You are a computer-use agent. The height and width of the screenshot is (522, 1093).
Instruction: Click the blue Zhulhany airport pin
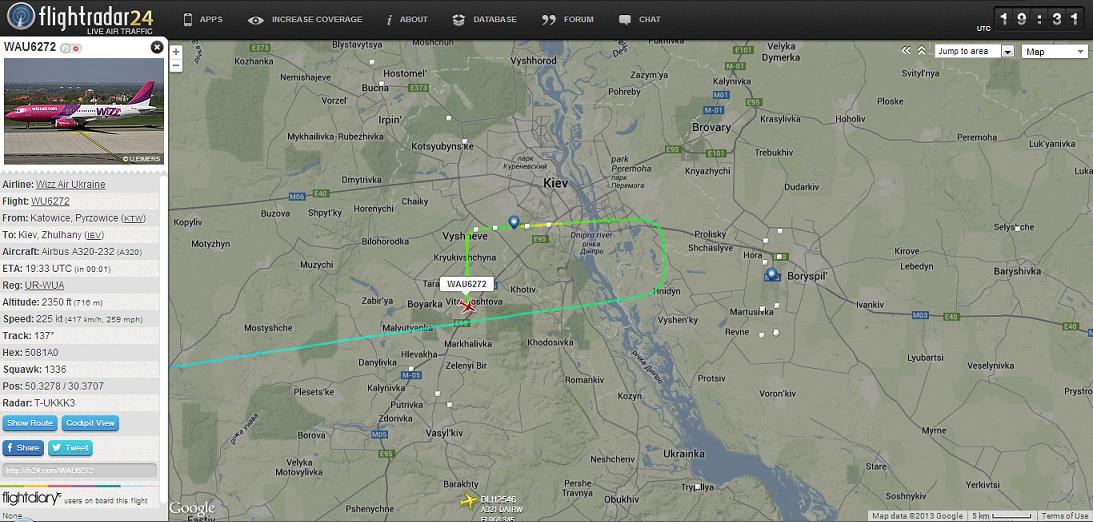pos(514,222)
